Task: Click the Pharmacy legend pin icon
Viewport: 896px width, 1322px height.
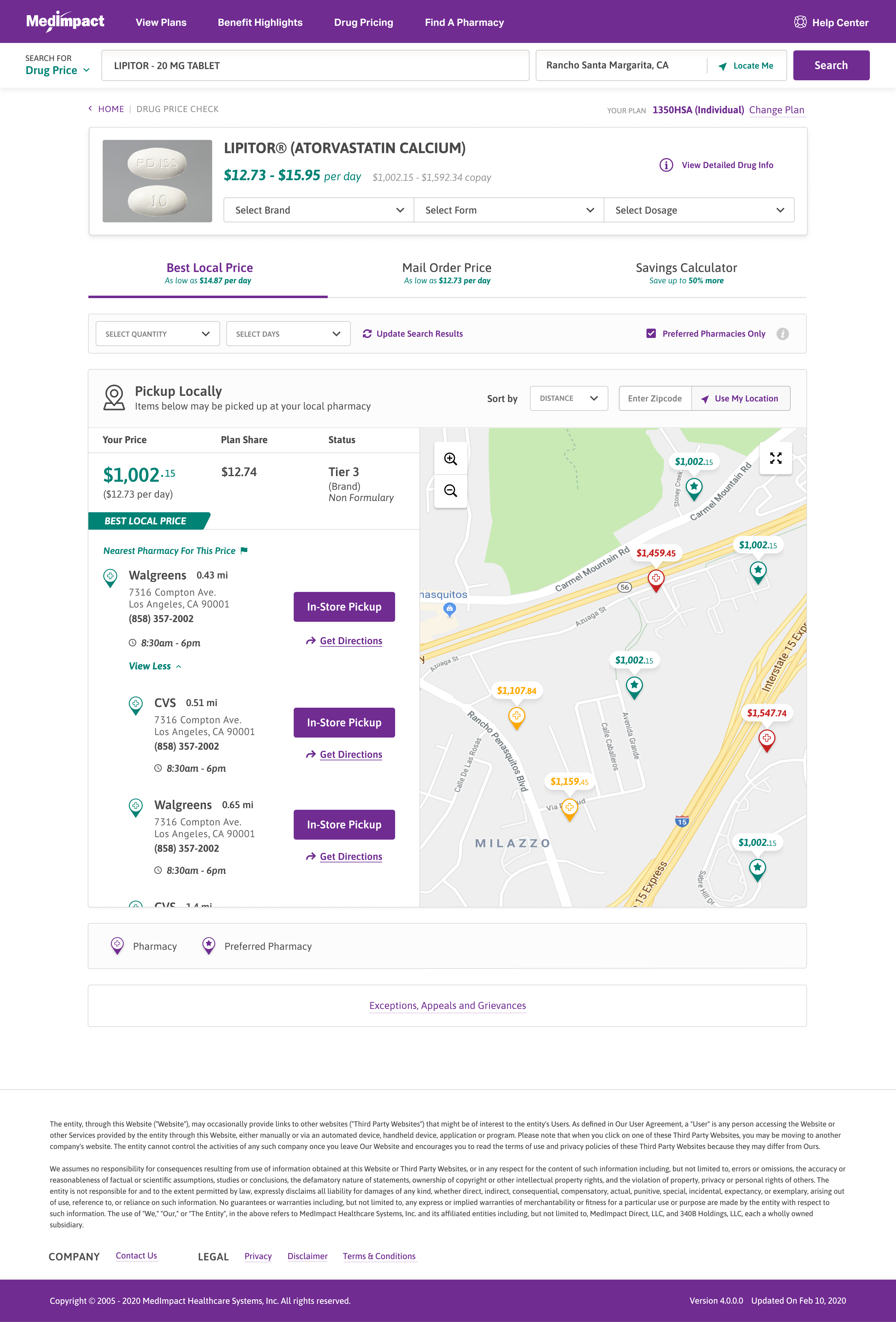Action: (117, 945)
